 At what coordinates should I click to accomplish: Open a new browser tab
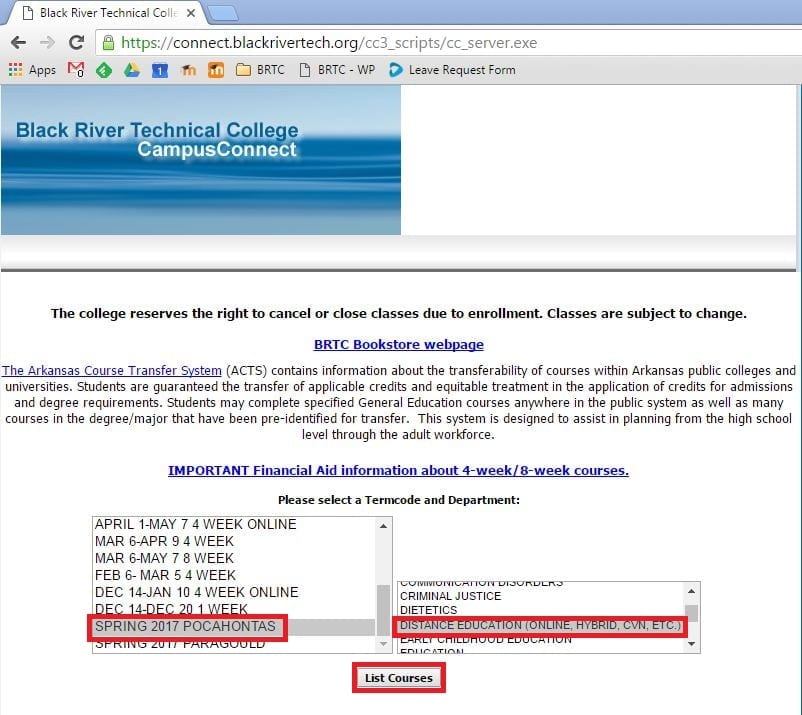pos(223,13)
